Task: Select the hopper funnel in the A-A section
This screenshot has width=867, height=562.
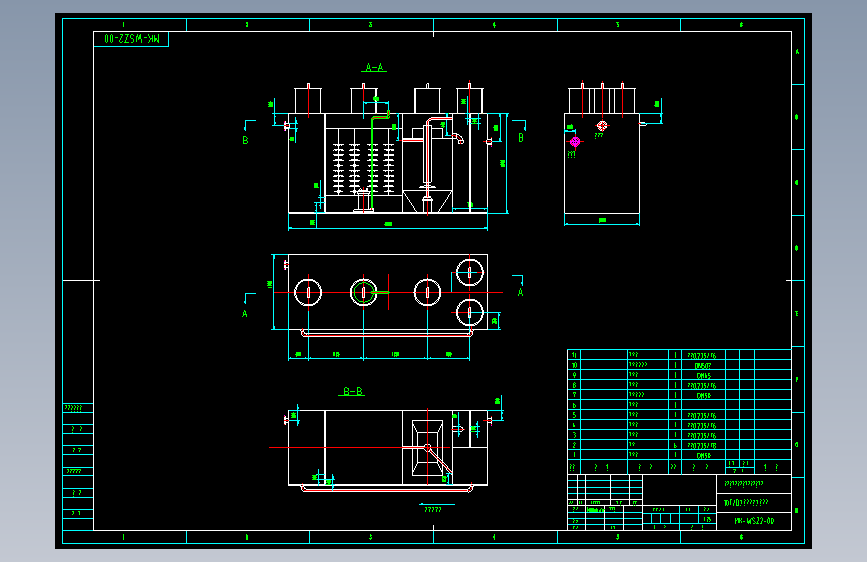Action: pyautogui.click(x=427, y=201)
